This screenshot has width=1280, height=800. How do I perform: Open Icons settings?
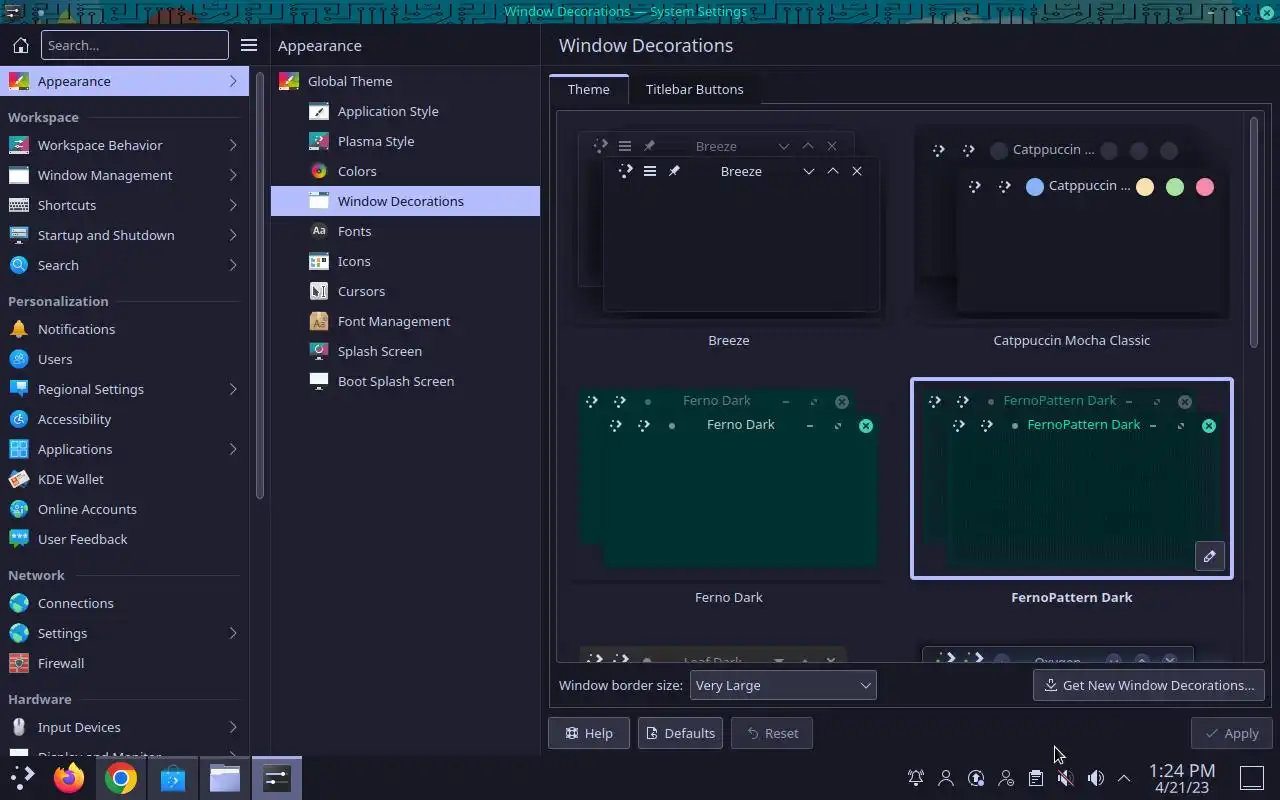405,261
